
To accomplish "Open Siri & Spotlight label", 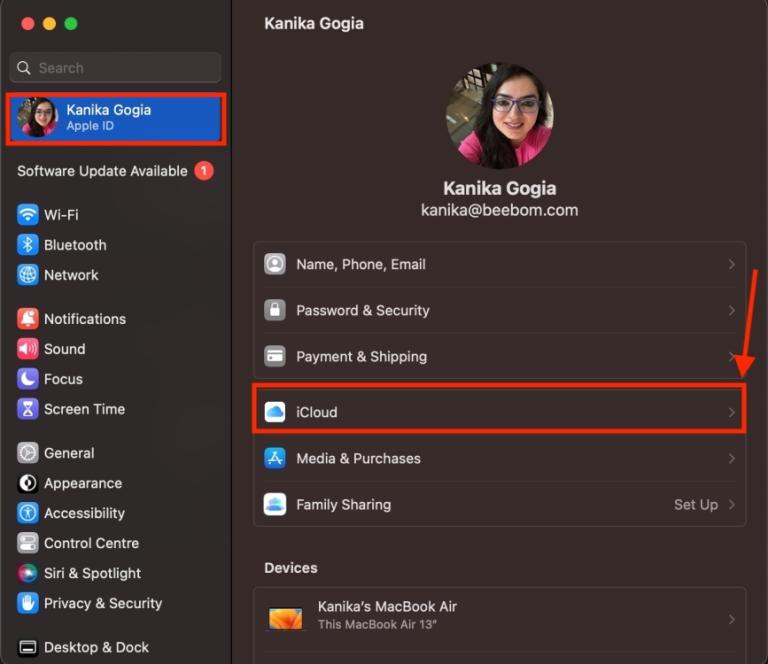I will click(93, 573).
